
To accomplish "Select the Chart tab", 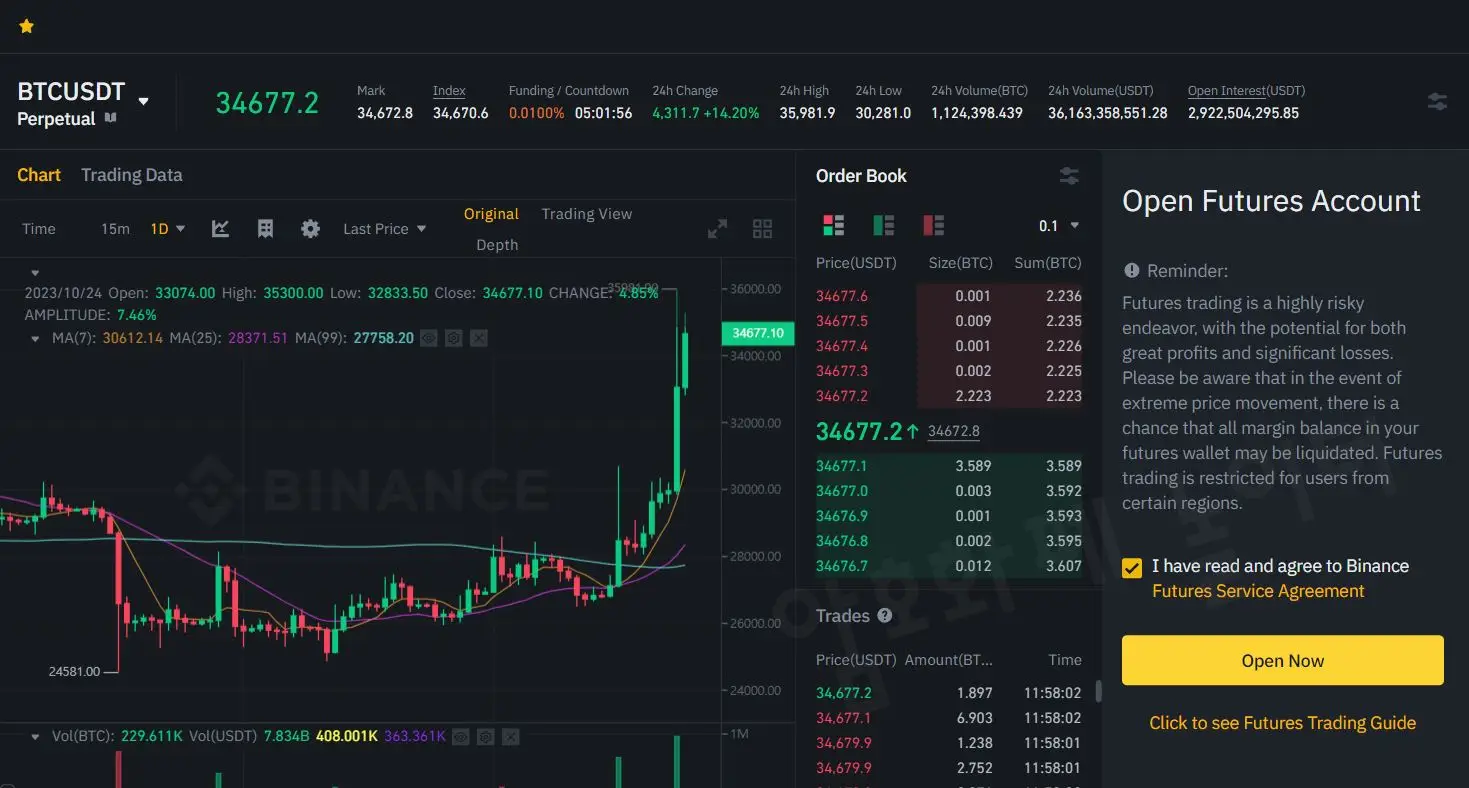I will pos(39,175).
